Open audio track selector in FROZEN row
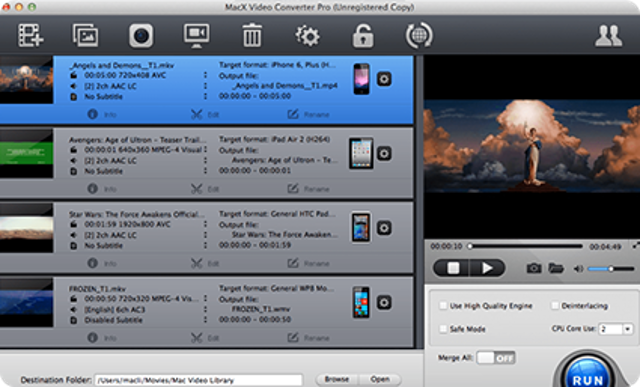The image size is (640, 387). click(x=205, y=309)
